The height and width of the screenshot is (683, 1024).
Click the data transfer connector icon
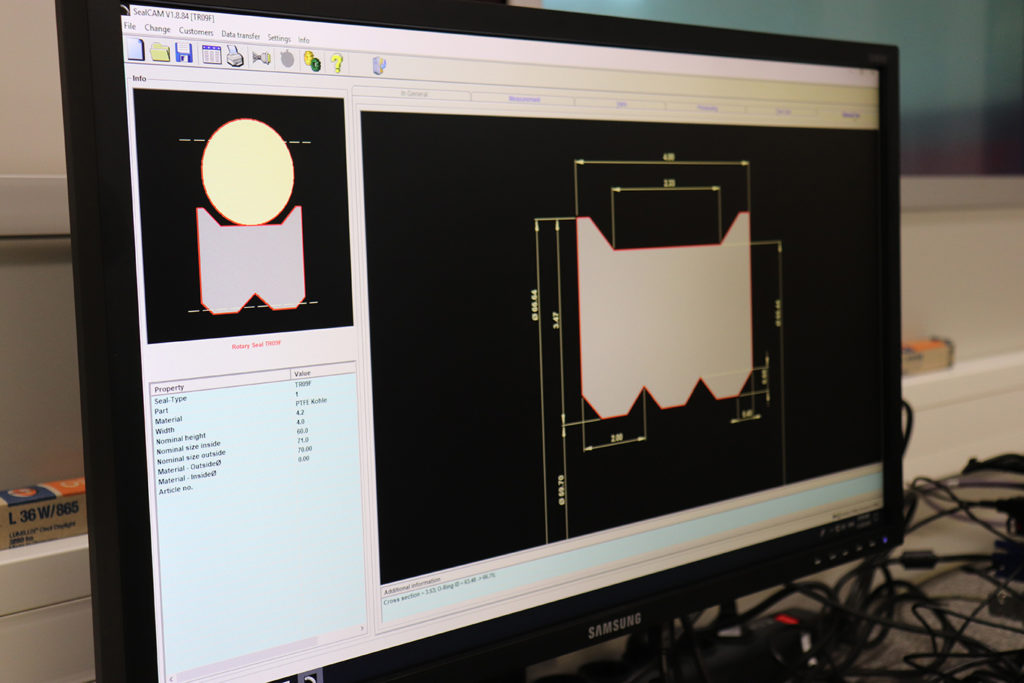click(x=261, y=58)
